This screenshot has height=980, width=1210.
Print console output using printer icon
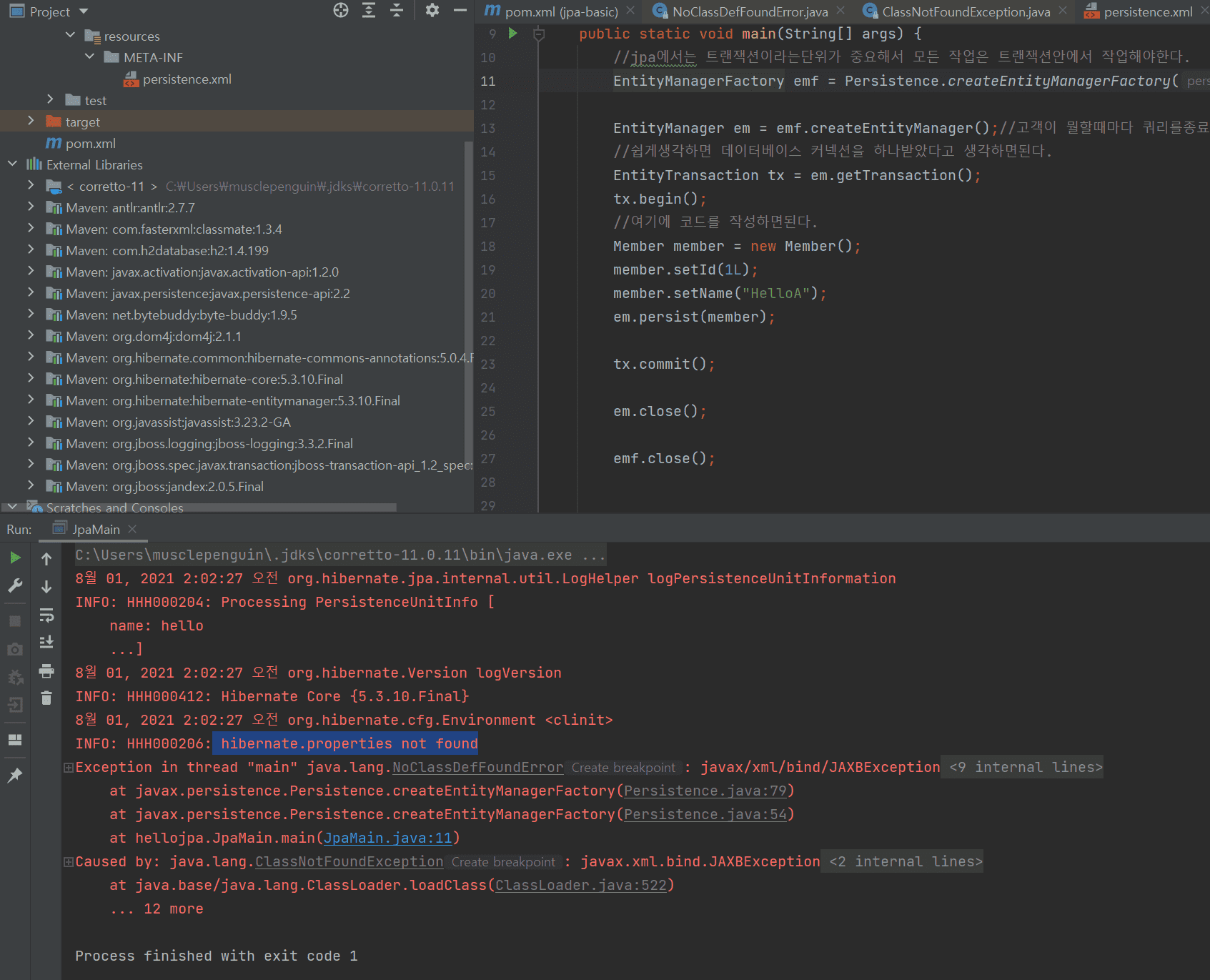coord(46,670)
